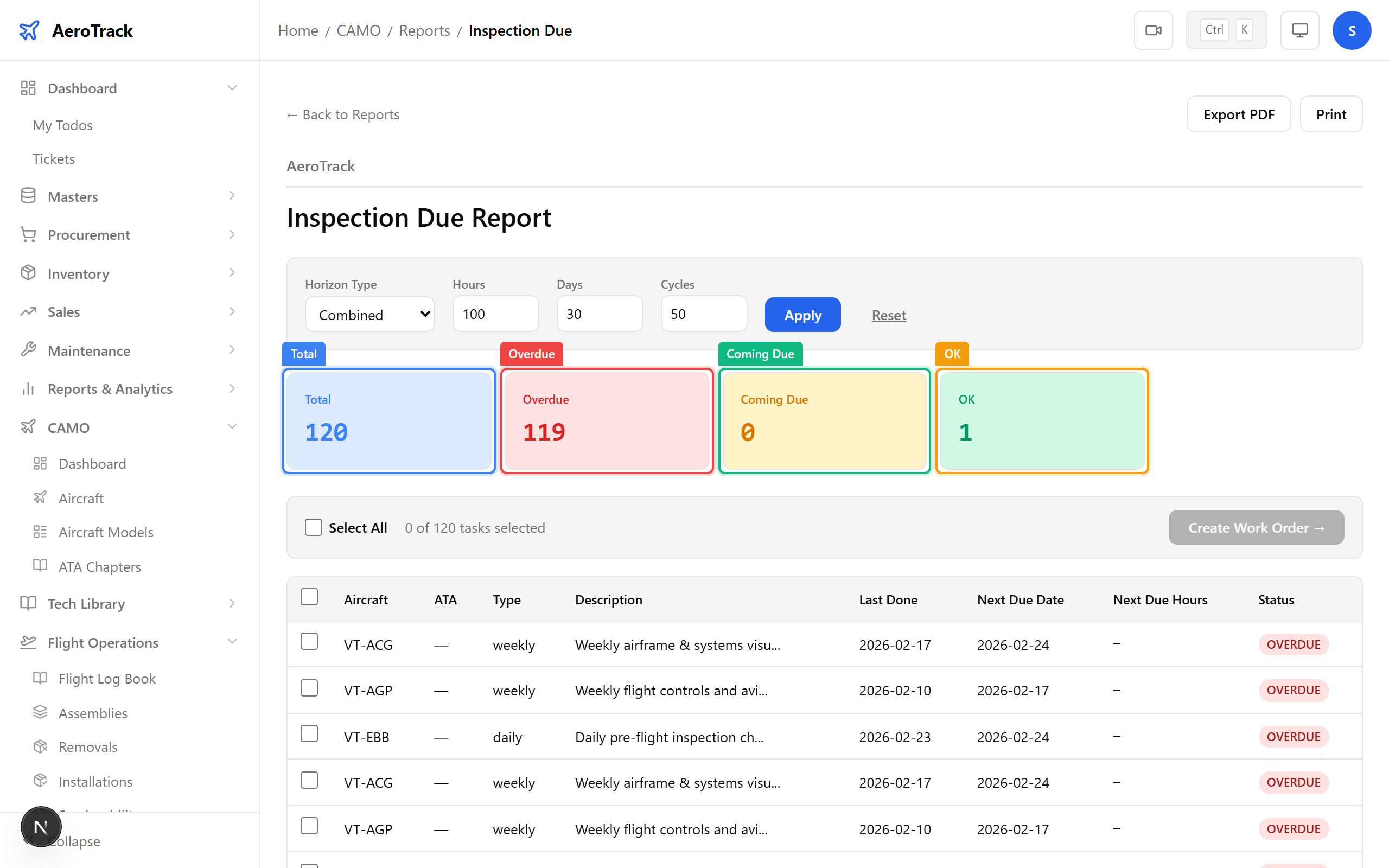Image resolution: width=1389 pixels, height=868 pixels.
Task: Expand the Masters sidebar section
Action: 232,196
